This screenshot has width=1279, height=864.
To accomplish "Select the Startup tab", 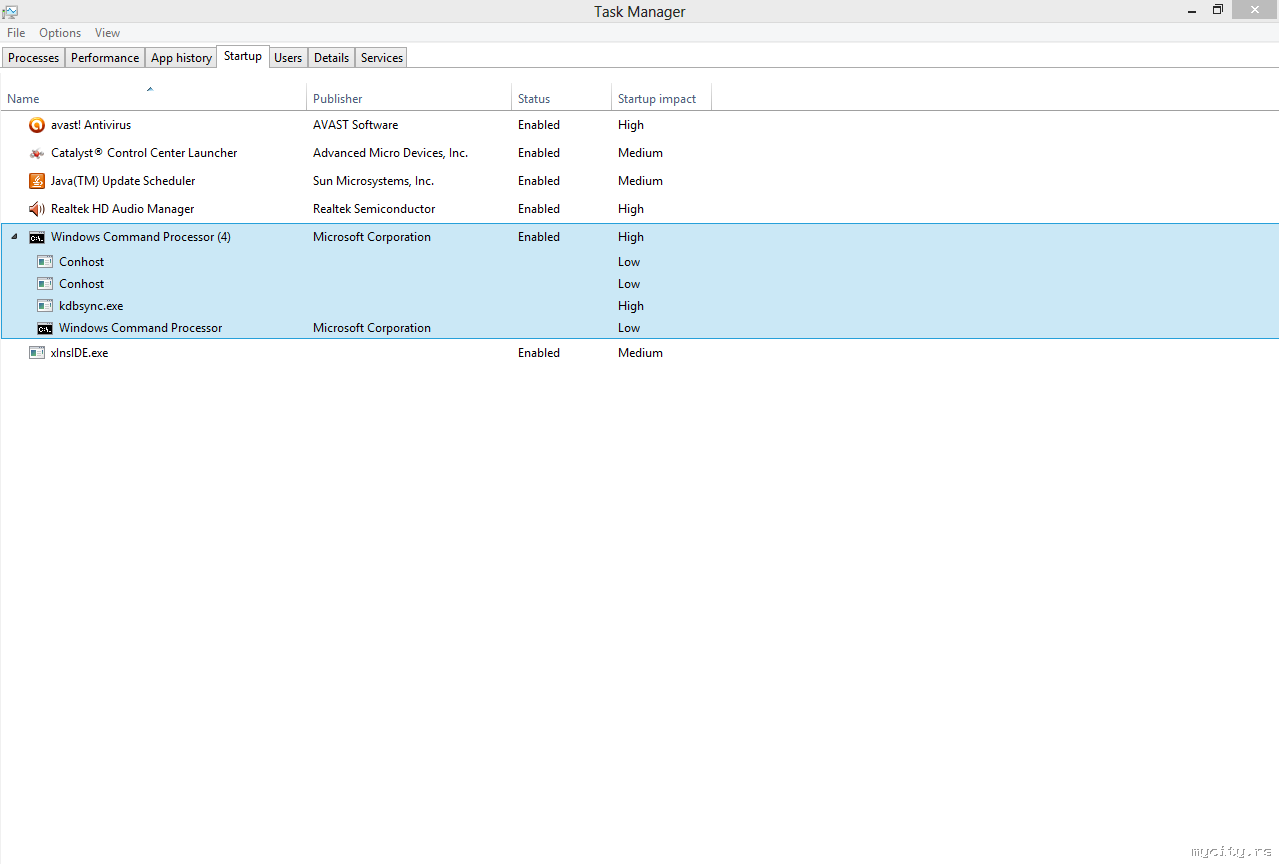I will [243, 56].
